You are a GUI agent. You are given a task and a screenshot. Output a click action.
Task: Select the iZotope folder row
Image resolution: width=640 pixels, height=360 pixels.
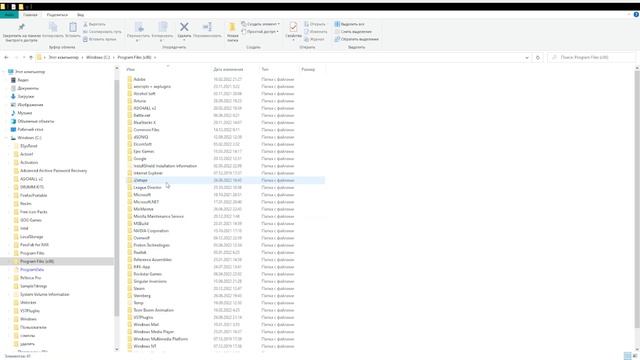point(225,180)
